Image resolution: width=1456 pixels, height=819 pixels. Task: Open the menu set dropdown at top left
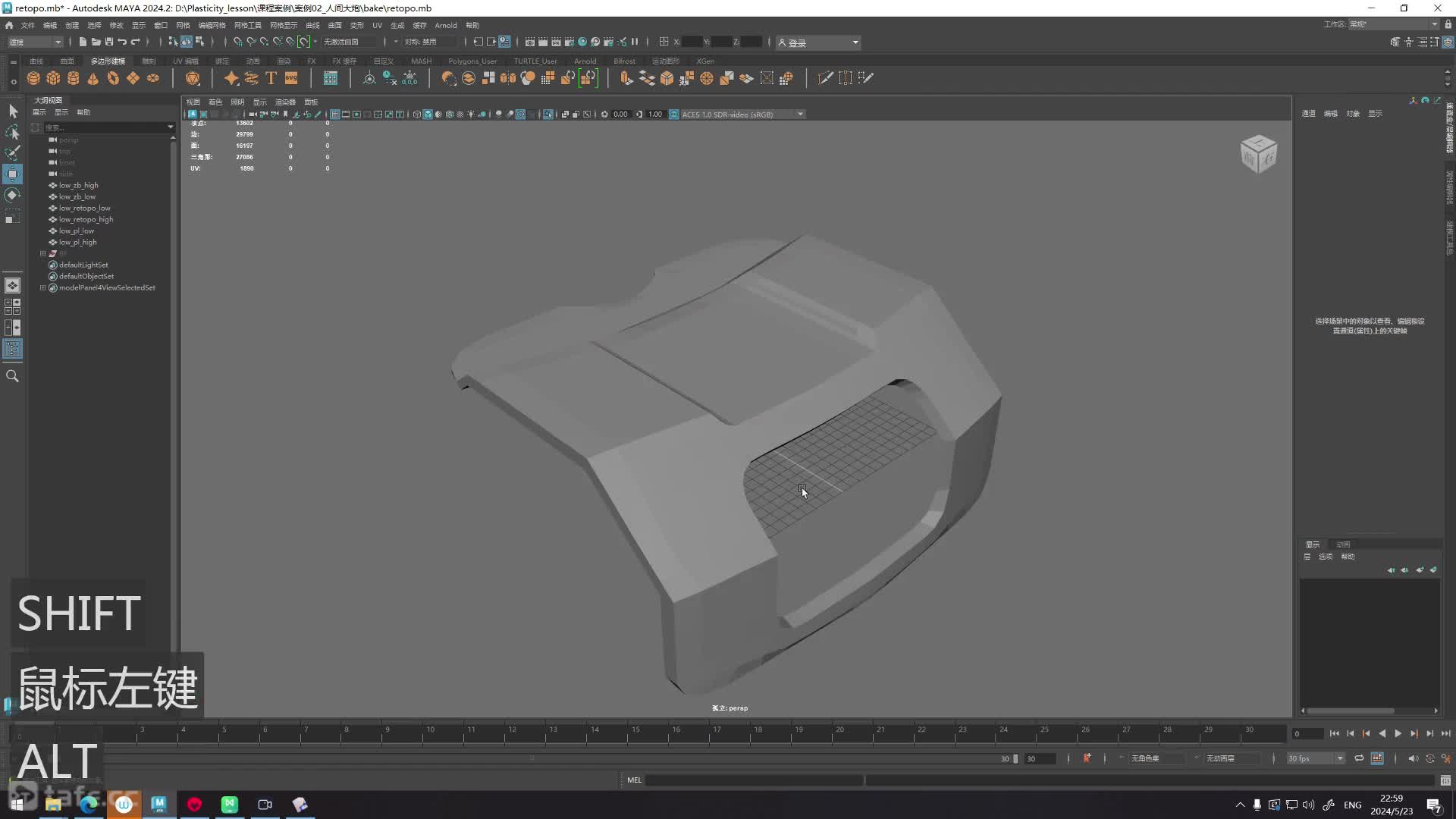35,42
